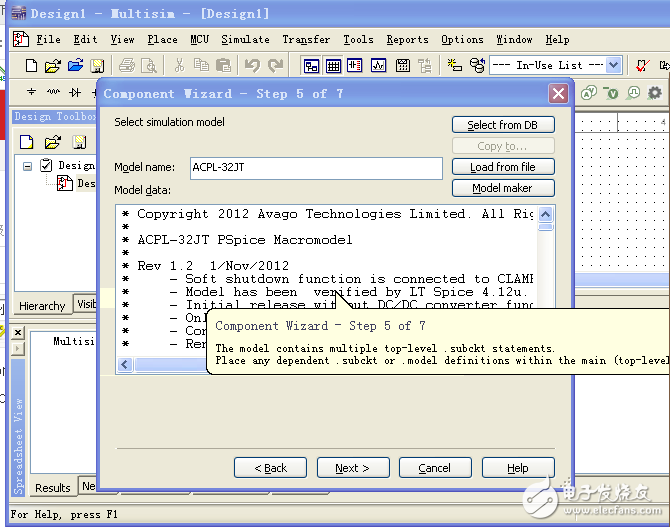Click the Cut scissors icon
This screenshot has height=527, width=670.
tap(179, 65)
